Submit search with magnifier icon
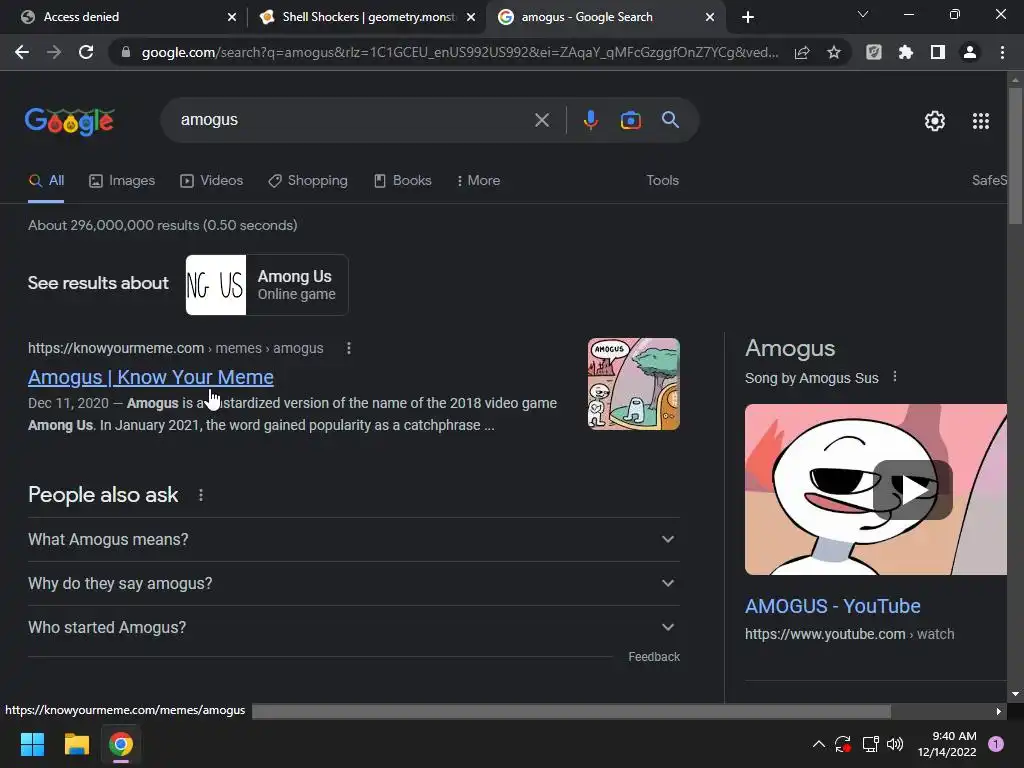 (671, 120)
